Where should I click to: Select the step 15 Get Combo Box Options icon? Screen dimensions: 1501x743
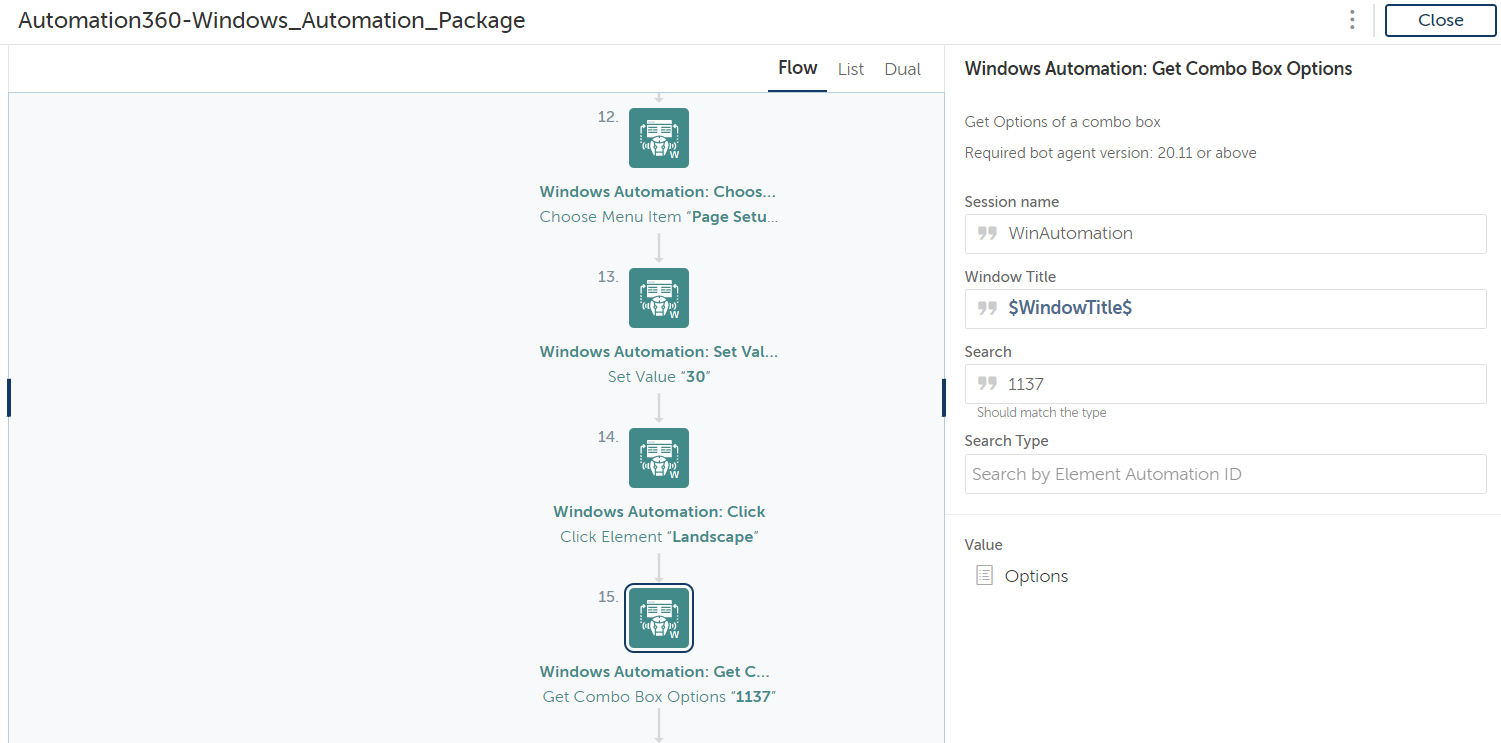coord(658,618)
